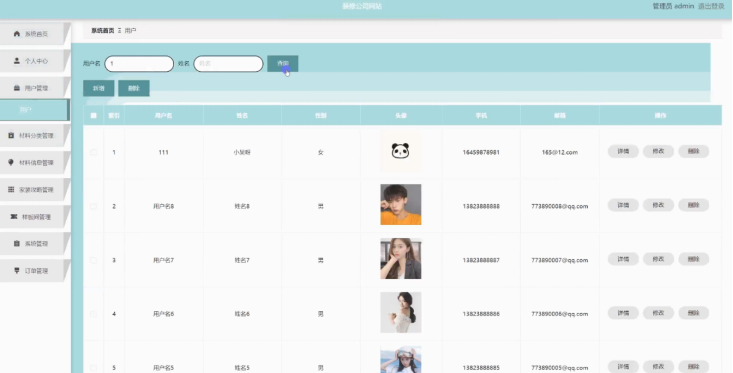Focus the 用户名 search input field
Viewport: 733px width, 373px height.
139,64
